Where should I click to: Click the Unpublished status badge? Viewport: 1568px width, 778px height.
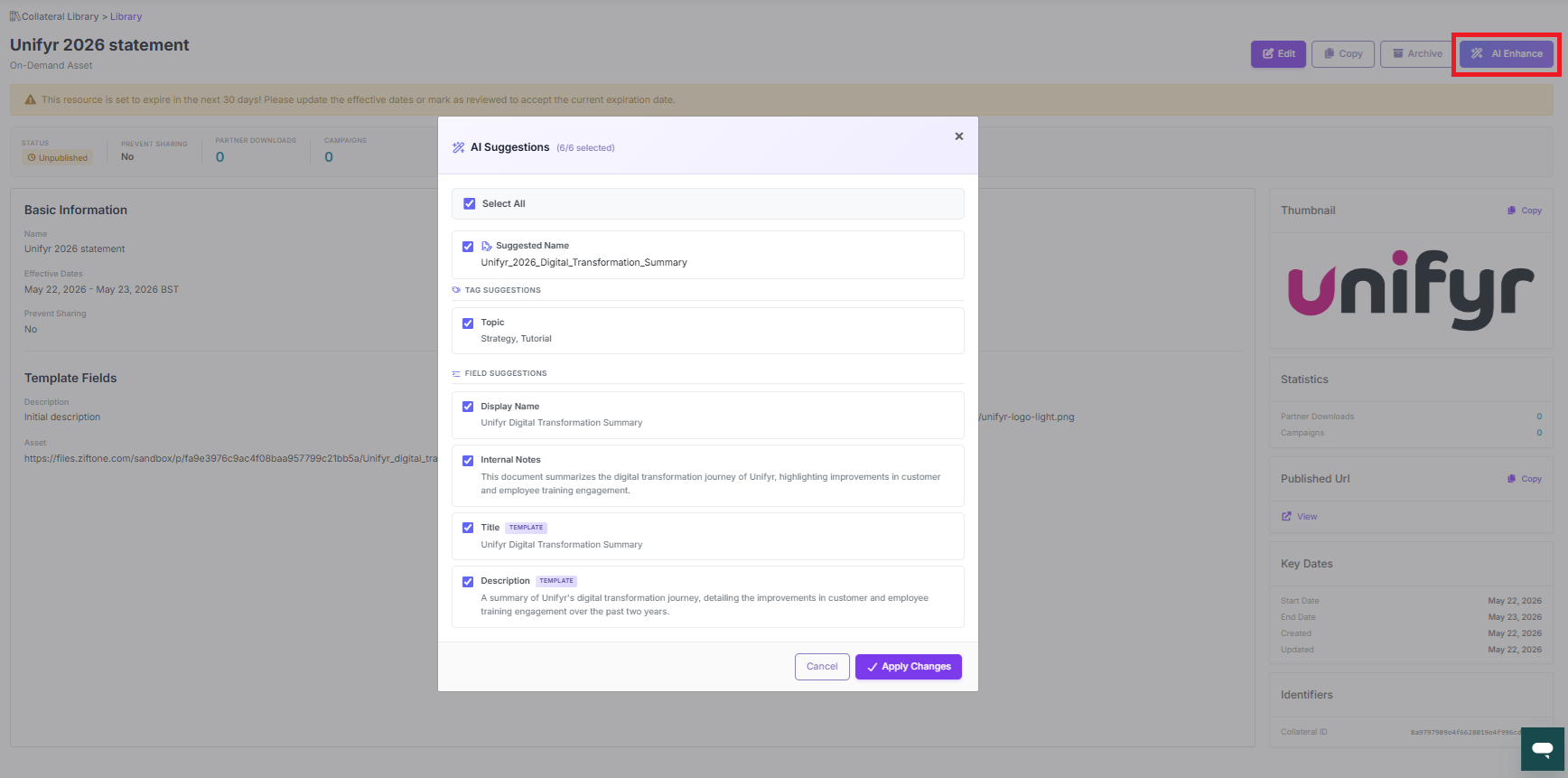pyautogui.click(x=57, y=158)
